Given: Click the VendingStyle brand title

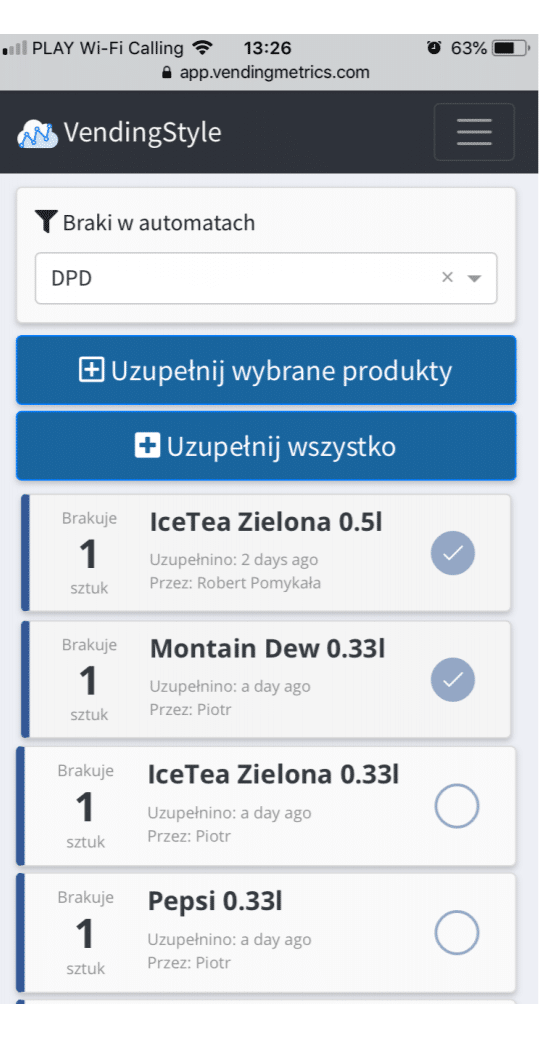Looking at the screenshot, I should (x=142, y=133).
